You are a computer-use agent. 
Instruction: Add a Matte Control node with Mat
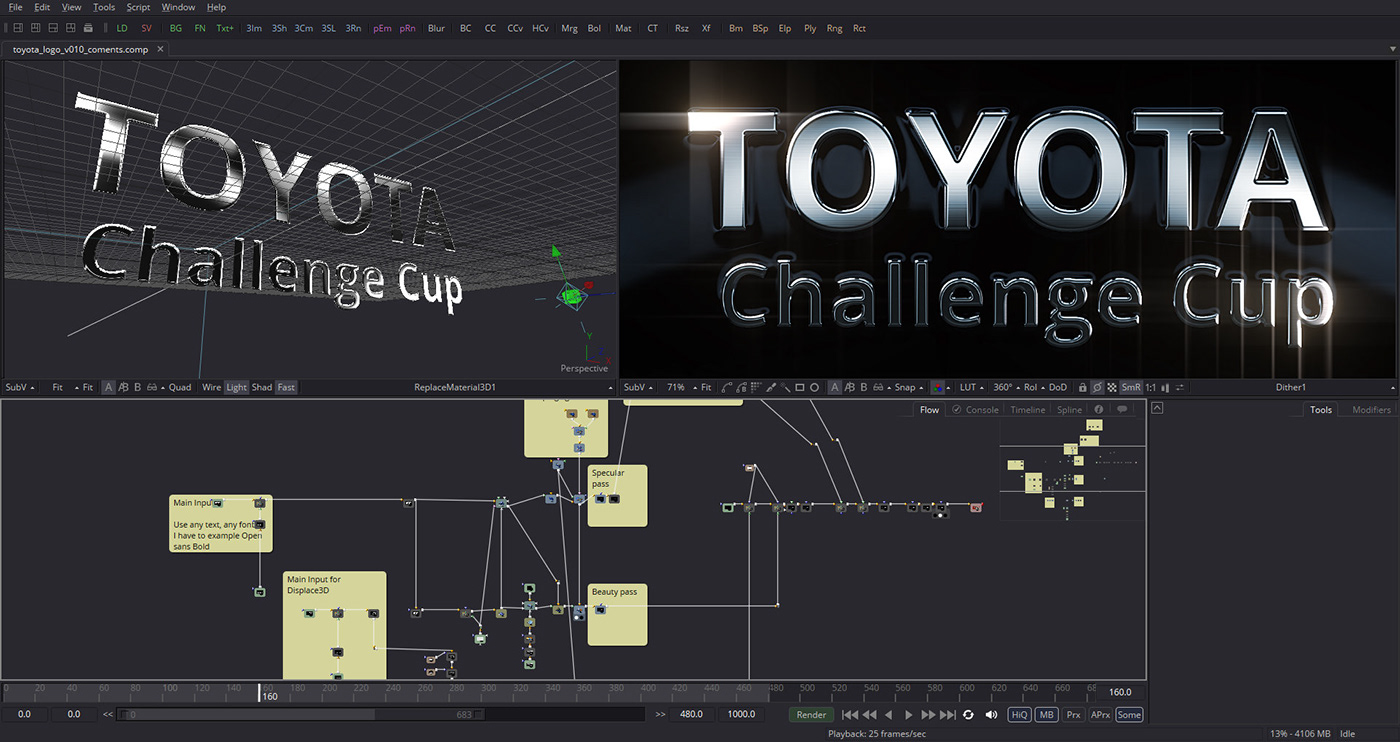[x=623, y=28]
